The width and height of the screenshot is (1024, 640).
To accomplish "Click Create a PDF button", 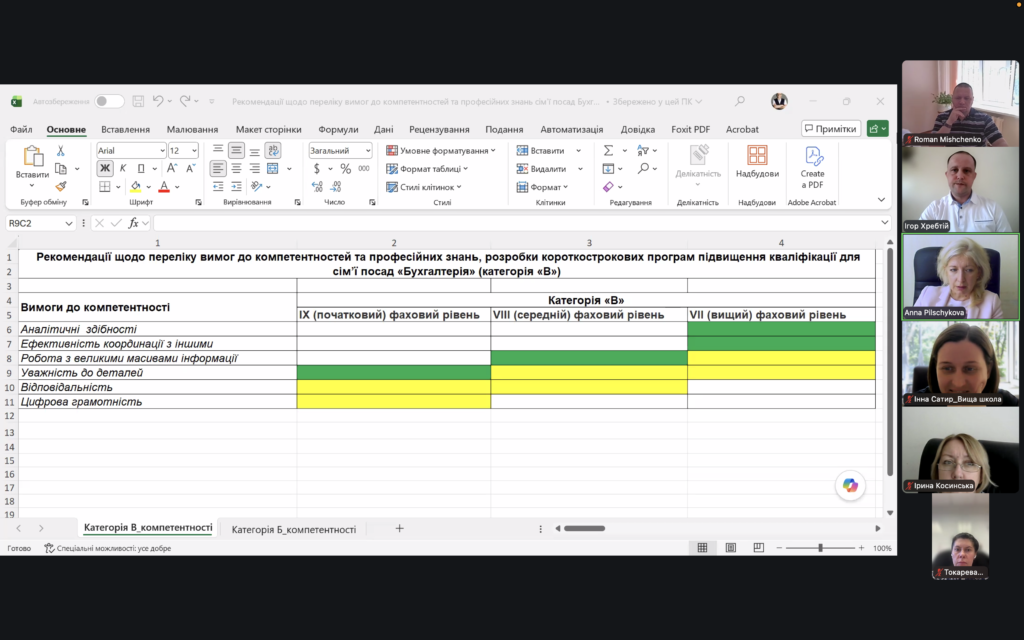I will coord(812,167).
